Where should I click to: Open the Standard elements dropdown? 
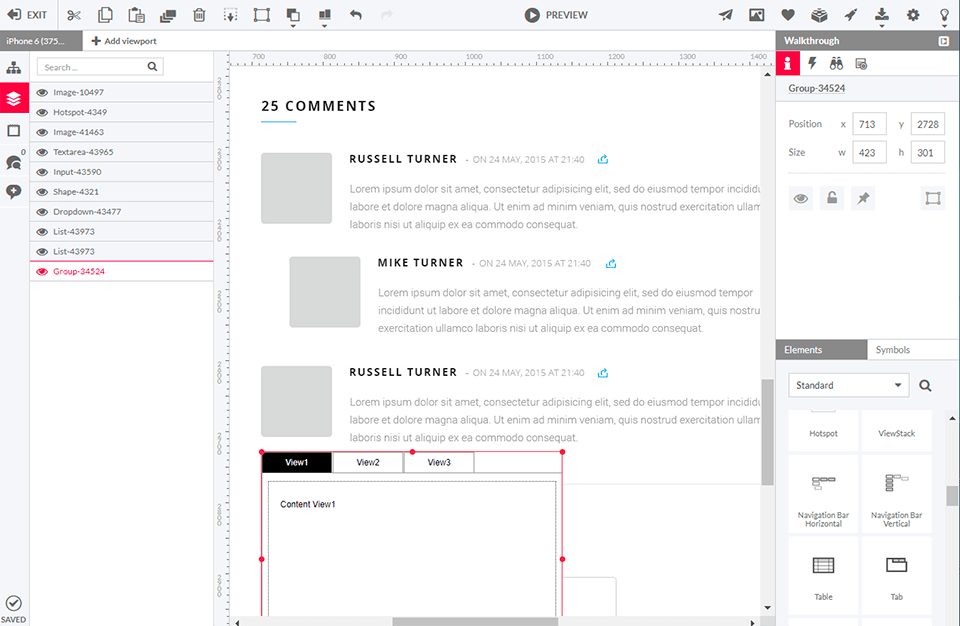[x=848, y=385]
